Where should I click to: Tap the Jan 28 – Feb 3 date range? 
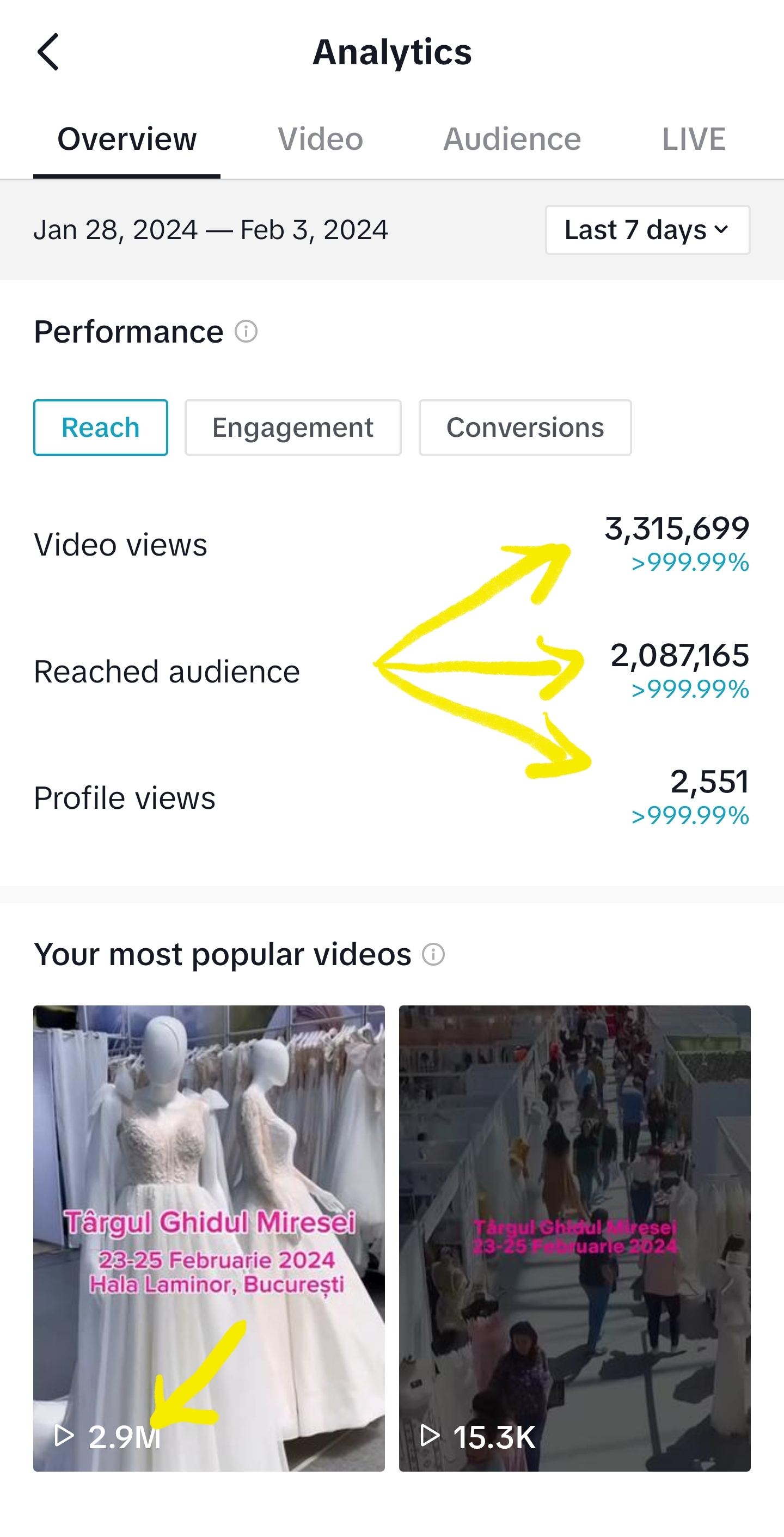click(x=211, y=230)
